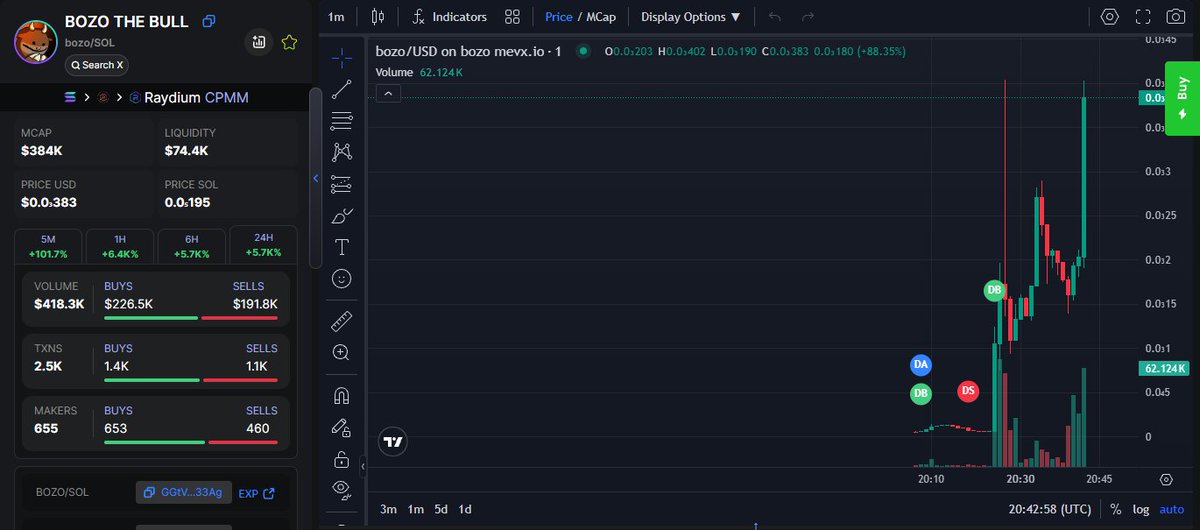
Task: Copy the BOZO THE BULL token name
Action: pos(209,21)
